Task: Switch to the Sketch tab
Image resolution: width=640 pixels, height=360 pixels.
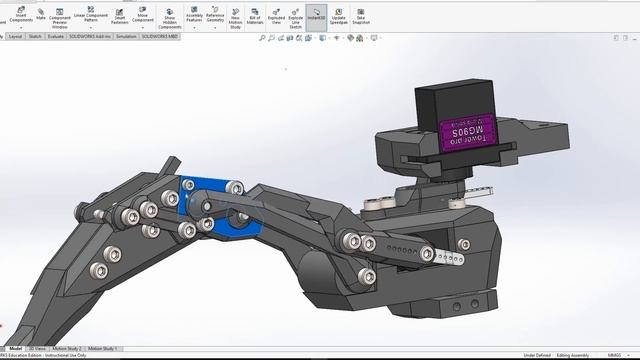Action: pyautogui.click(x=35, y=36)
